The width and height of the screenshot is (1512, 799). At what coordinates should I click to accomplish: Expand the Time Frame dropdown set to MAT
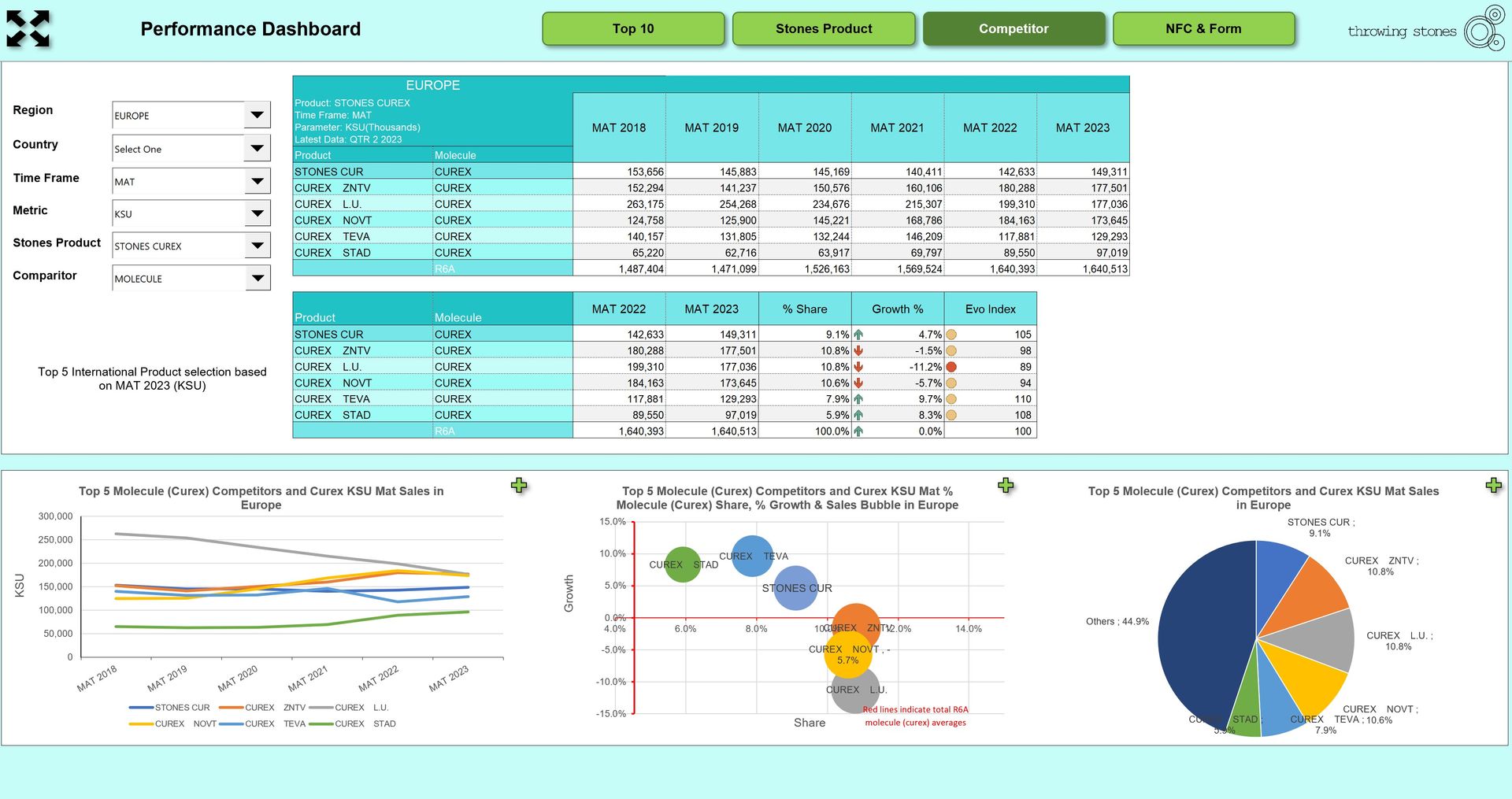(x=257, y=181)
